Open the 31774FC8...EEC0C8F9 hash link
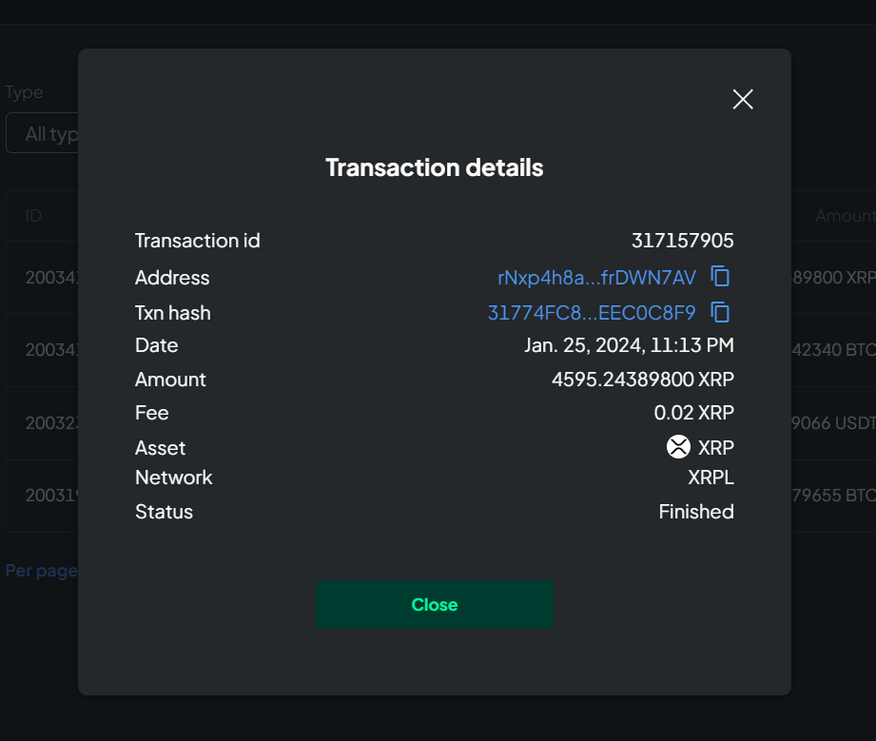 tap(591, 313)
